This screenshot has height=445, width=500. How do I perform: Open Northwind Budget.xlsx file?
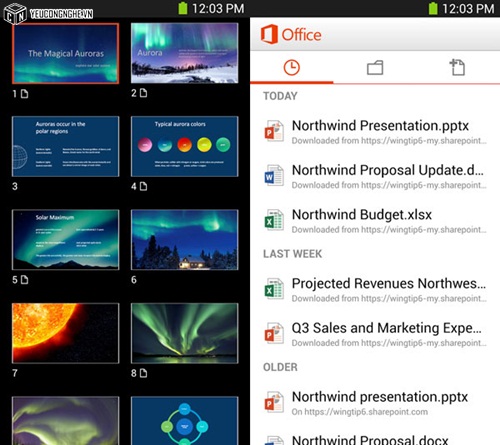pos(375,221)
